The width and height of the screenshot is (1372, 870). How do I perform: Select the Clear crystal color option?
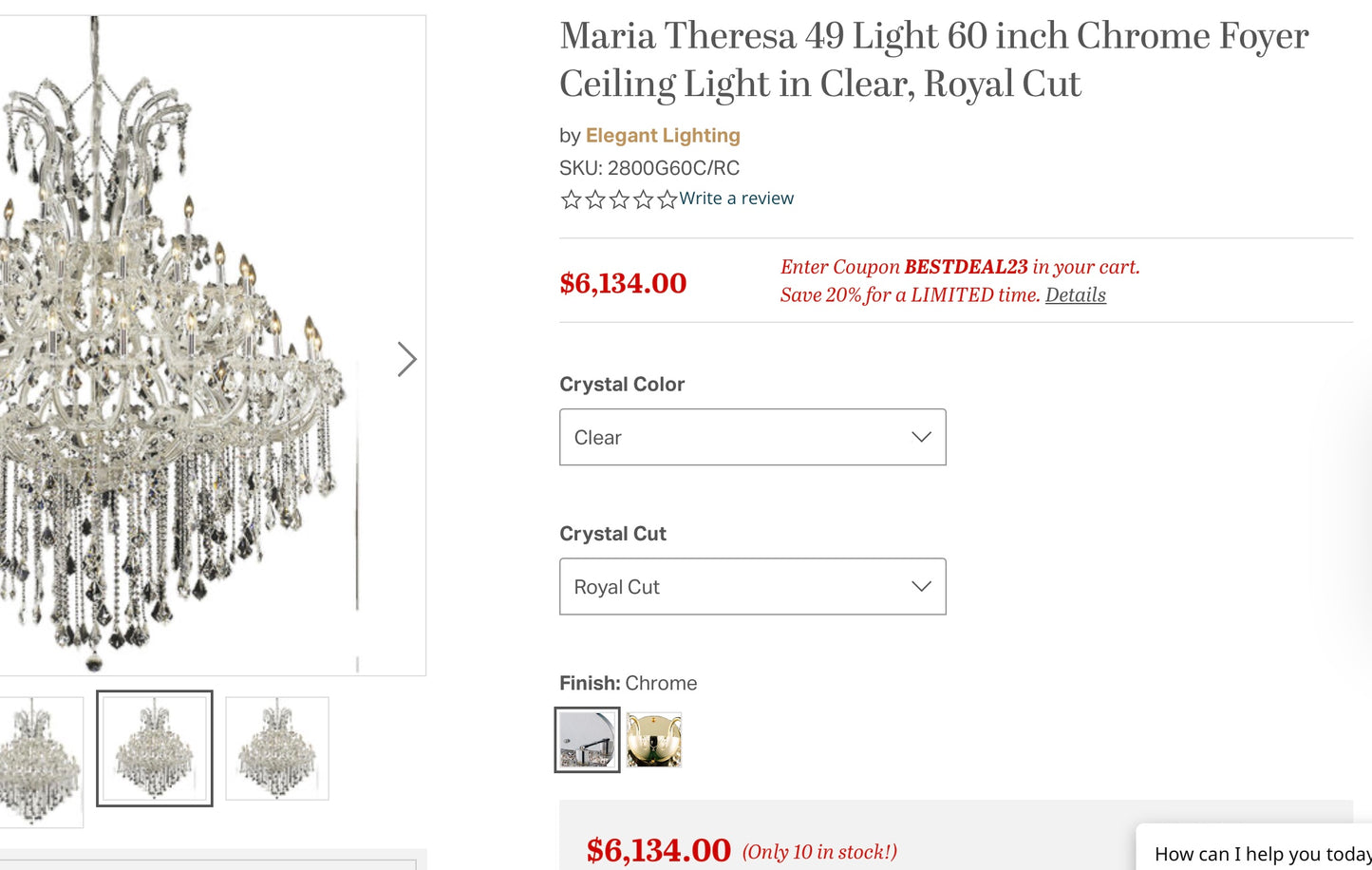click(x=752, y=437)
